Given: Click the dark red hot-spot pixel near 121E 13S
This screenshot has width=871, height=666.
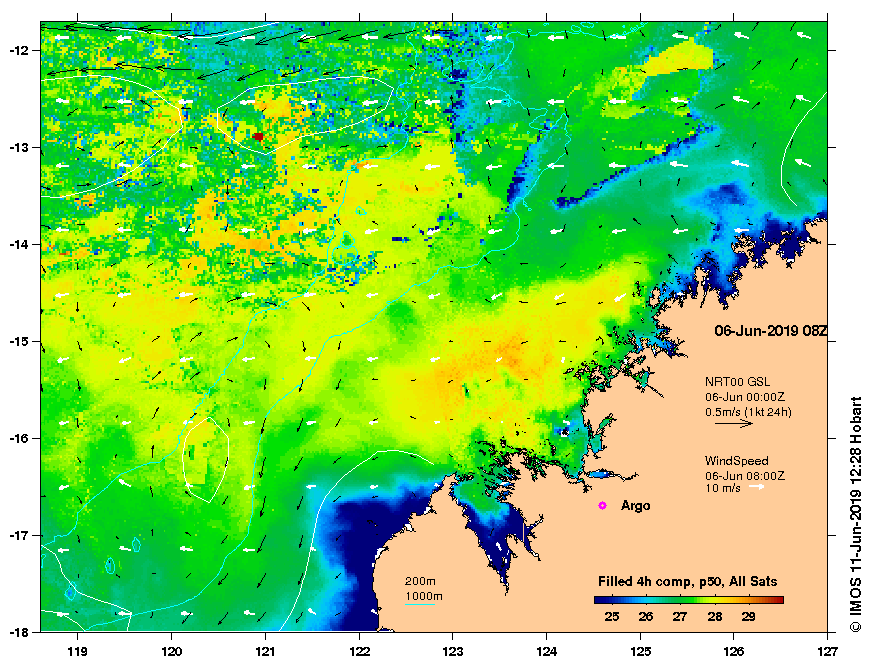Looking at the screenshot, I should click(258, 137).
